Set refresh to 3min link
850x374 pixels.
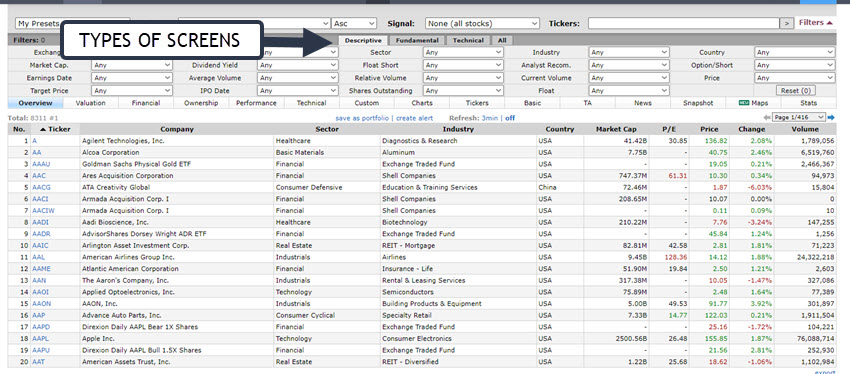(490, 118)
